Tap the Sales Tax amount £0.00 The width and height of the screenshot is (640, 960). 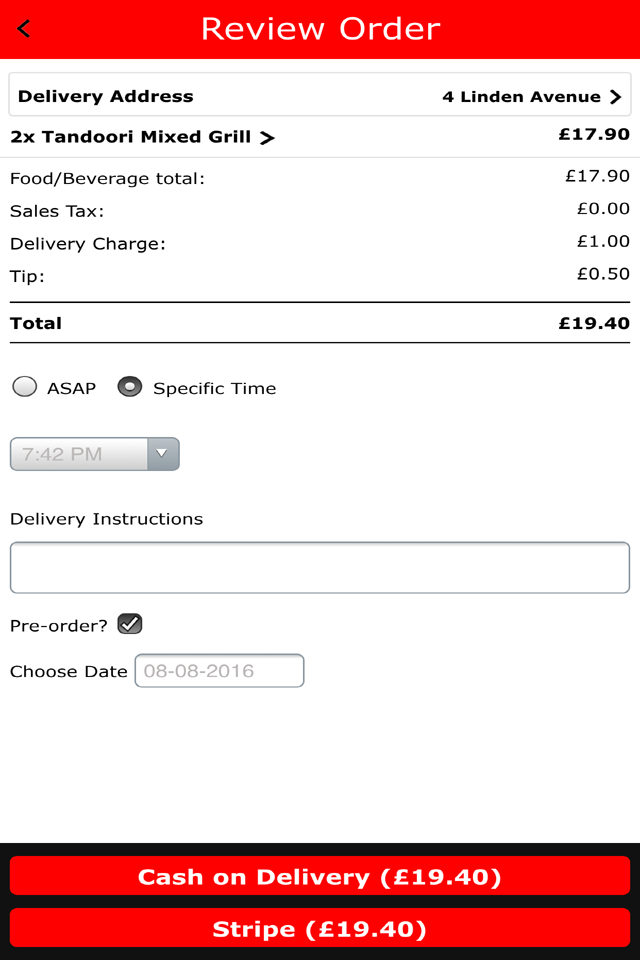[x=603, y=209]
